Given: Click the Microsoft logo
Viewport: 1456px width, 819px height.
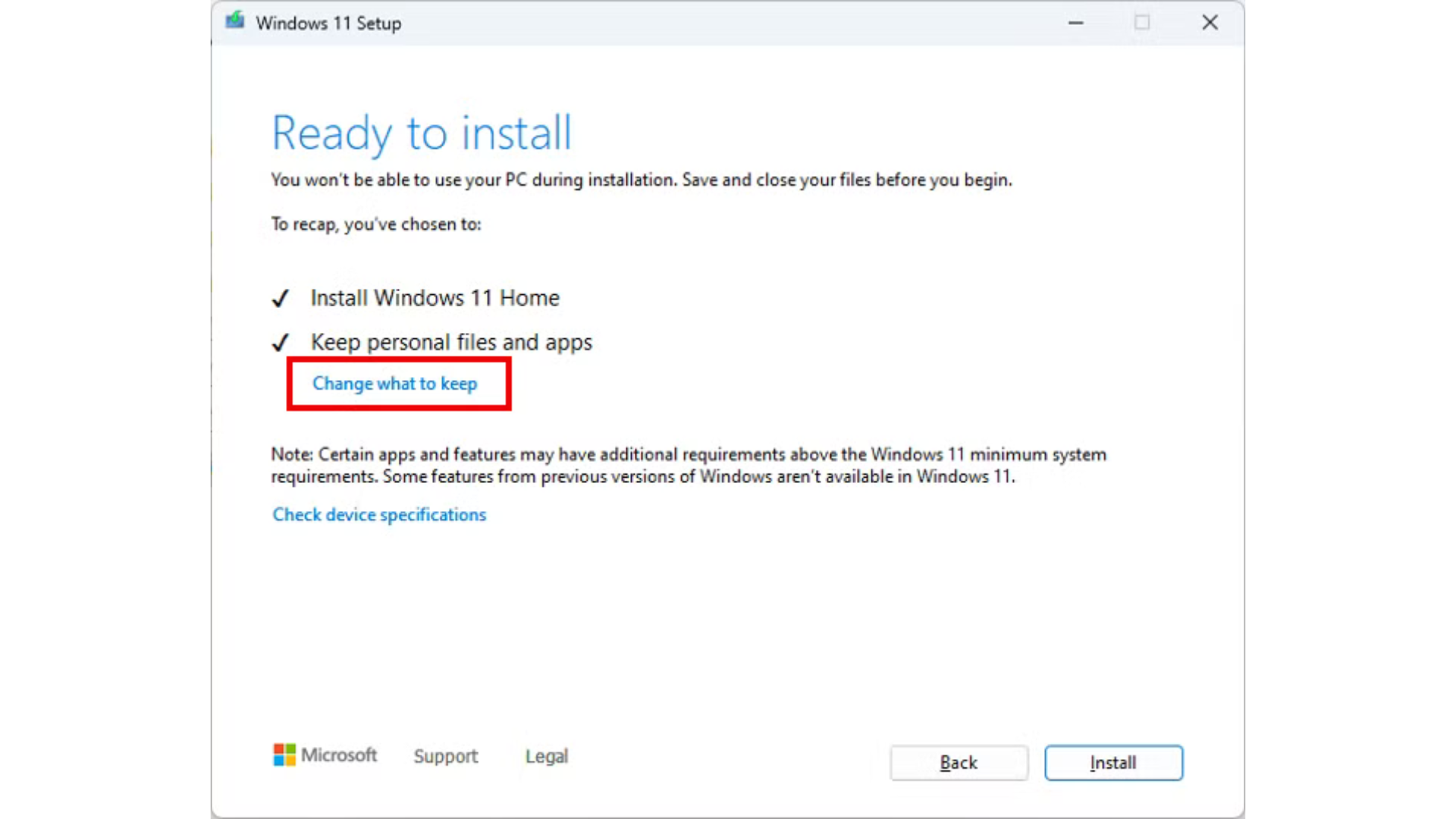Looking at the screenshot, I should coord(325,755).
